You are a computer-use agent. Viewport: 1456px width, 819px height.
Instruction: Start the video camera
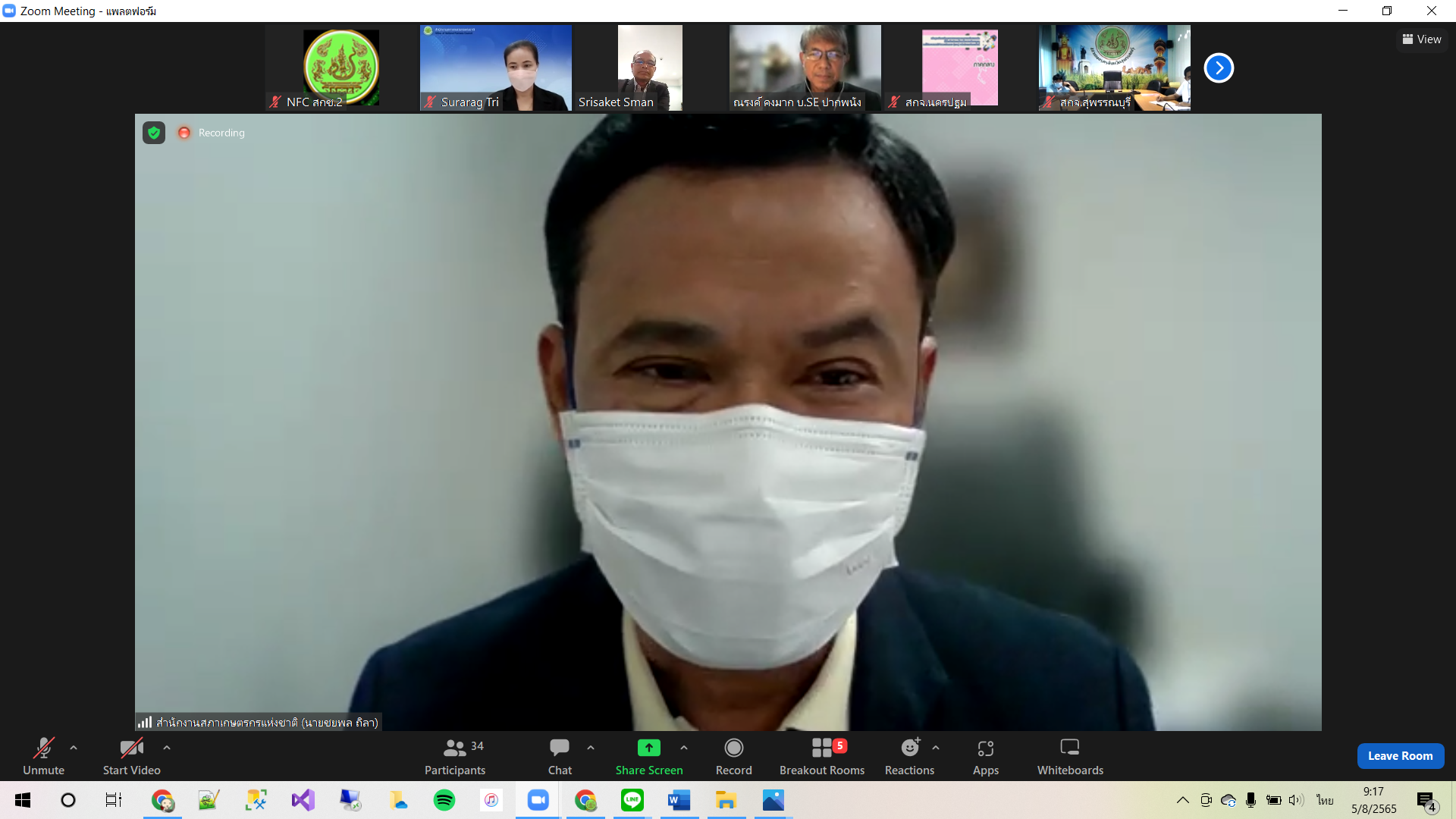(131, 756)
